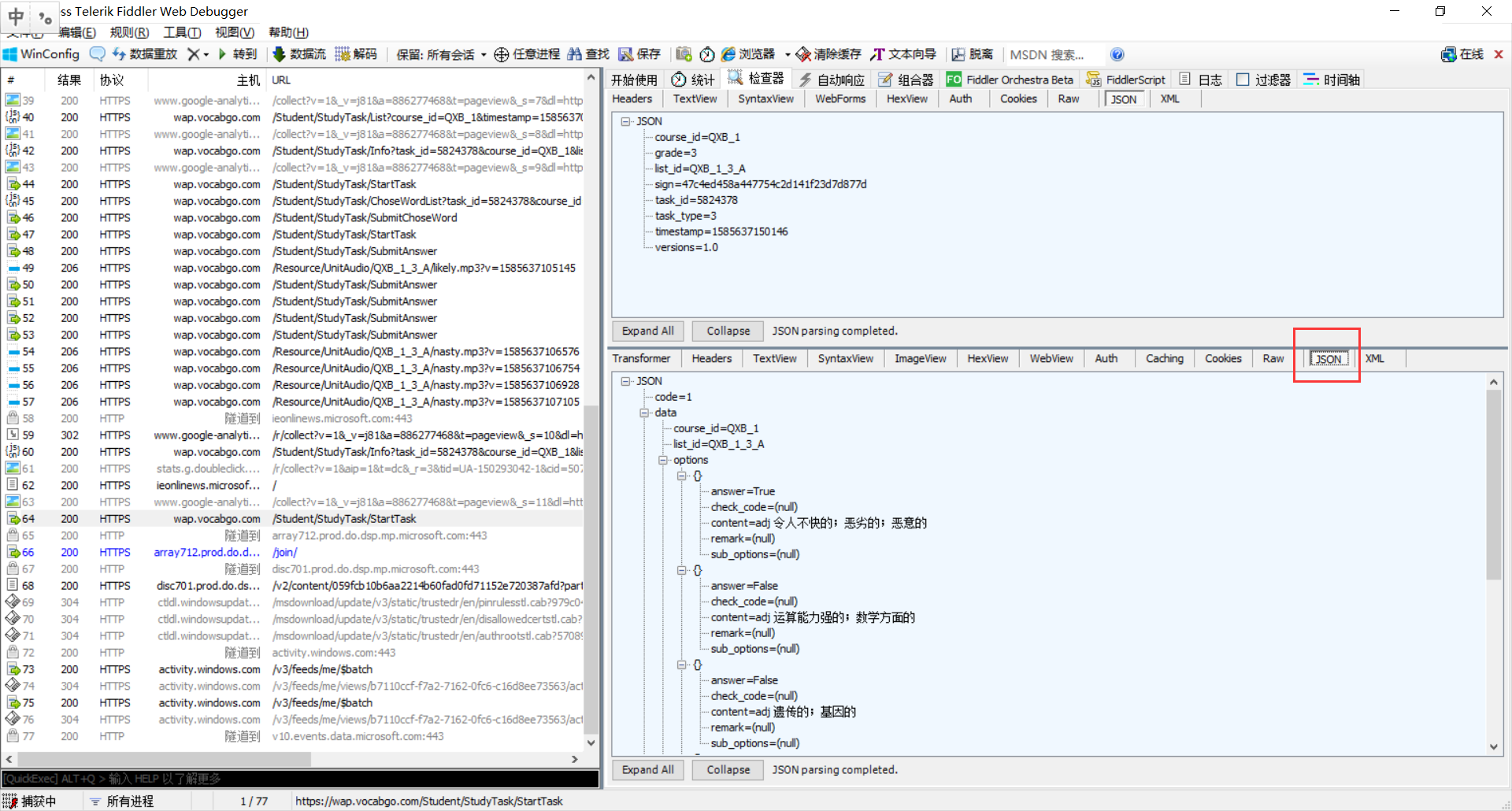
Task: Click session 49 likely.mp3 URL
Action: click(424, 268)
